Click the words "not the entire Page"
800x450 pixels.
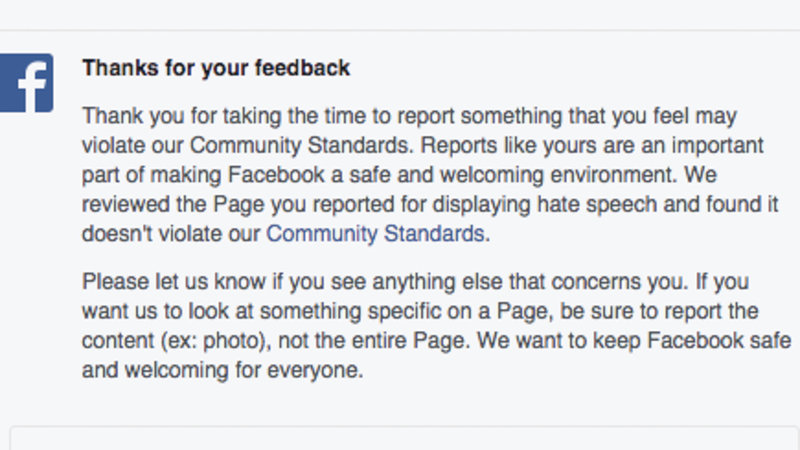click(x=377, y=340)
